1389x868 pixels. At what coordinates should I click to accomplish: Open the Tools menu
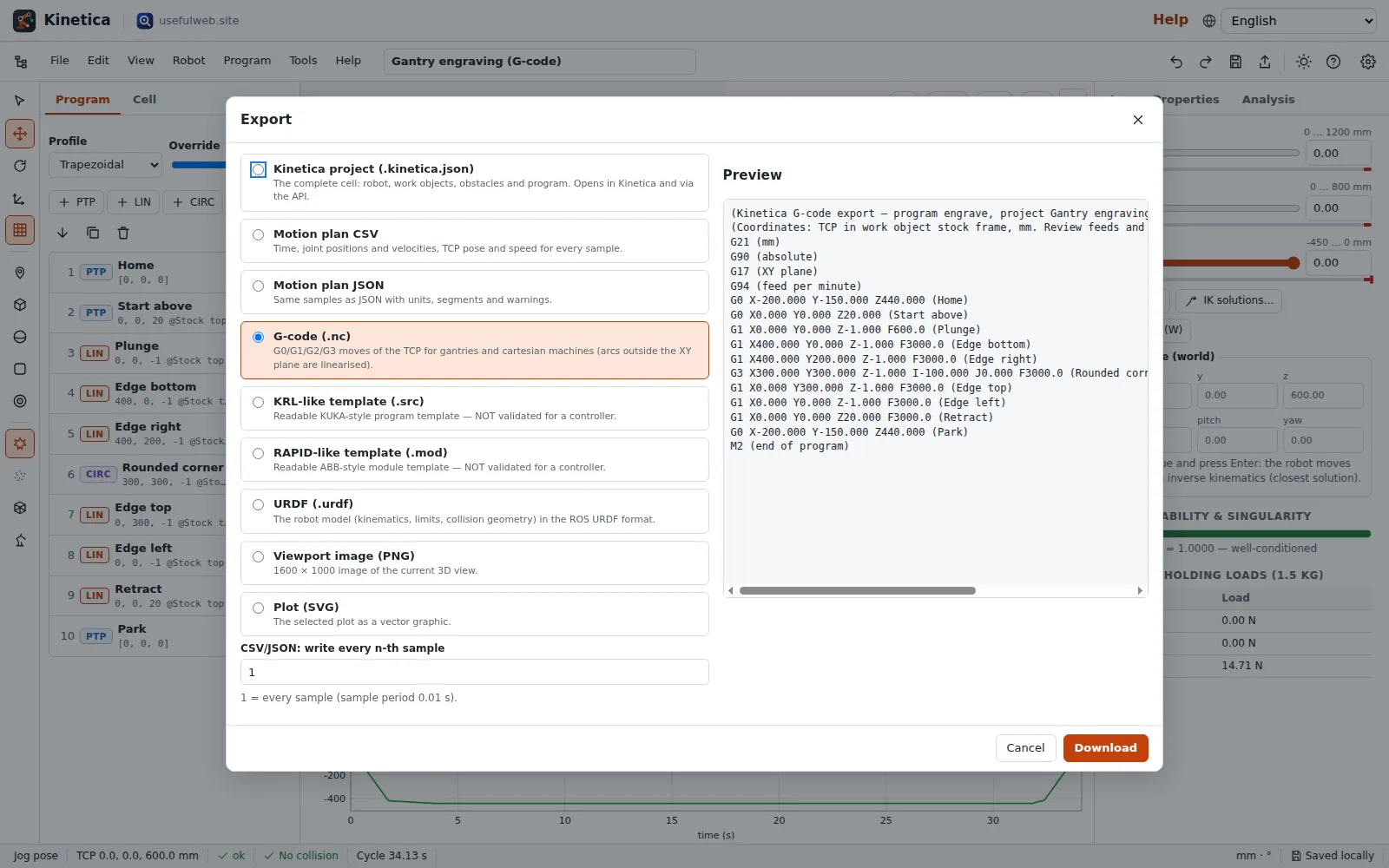pos(303,61)
